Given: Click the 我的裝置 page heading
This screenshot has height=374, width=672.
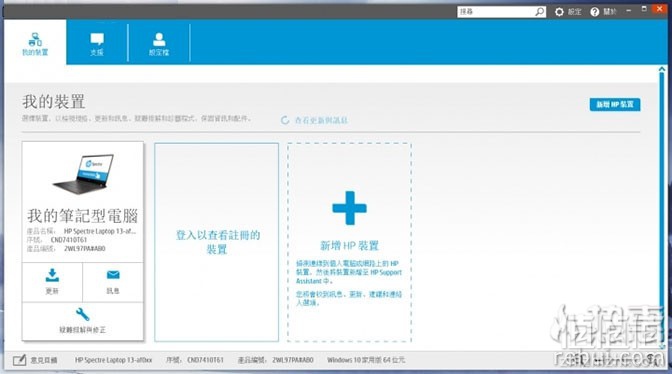Looking at the screenshot, I should [x=54, y=102].
